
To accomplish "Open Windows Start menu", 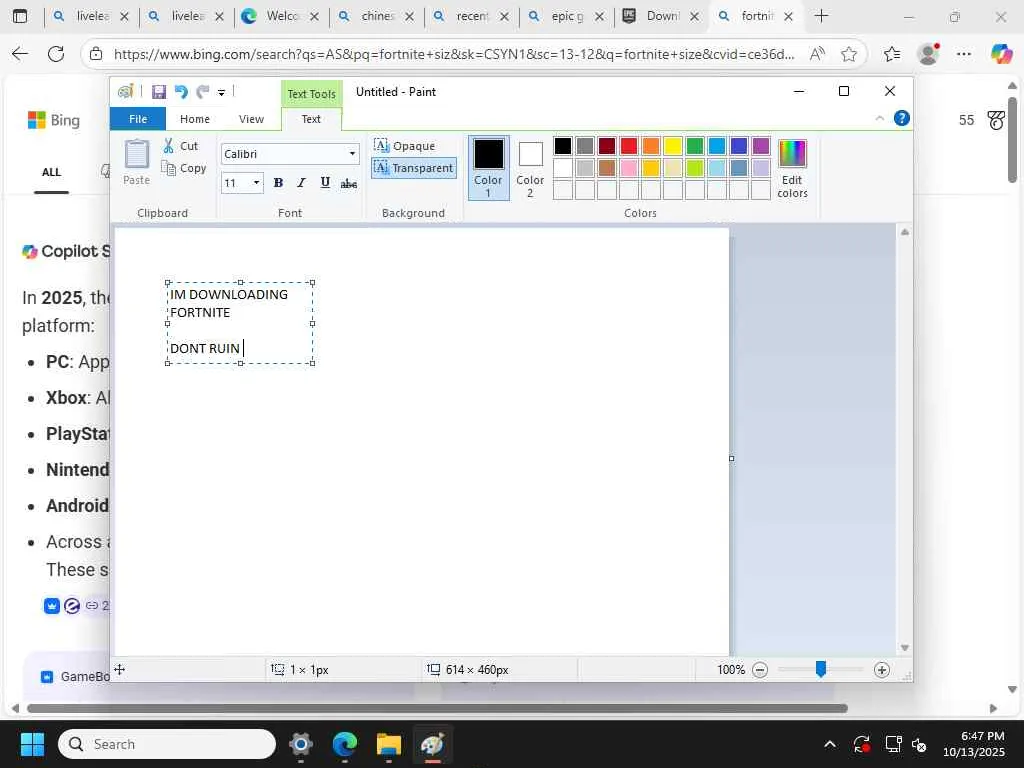I will [x=32, y=744].
